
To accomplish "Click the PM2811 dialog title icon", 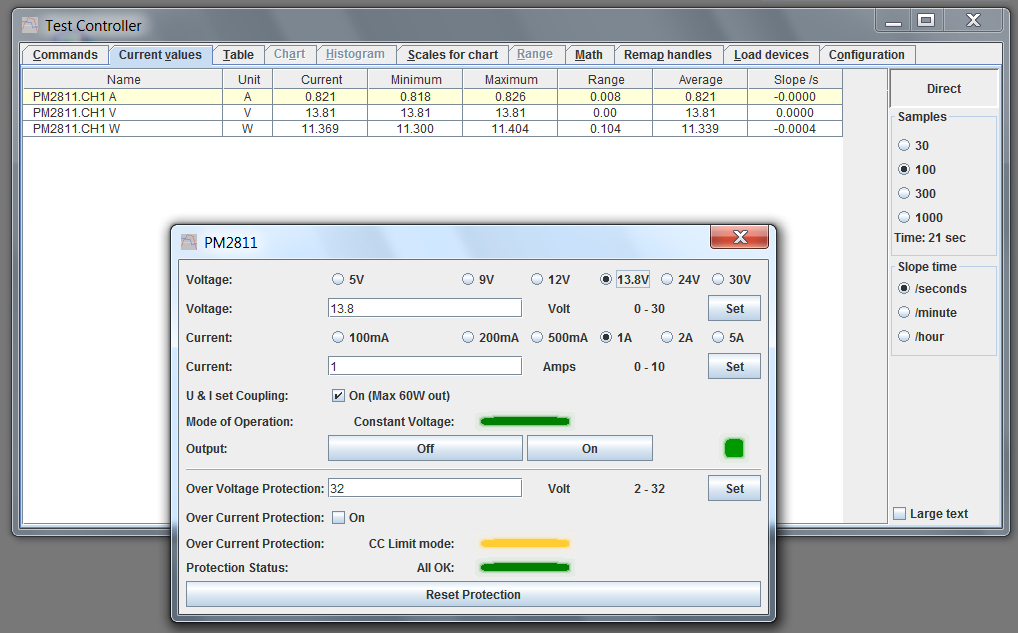I will (189, 242).
